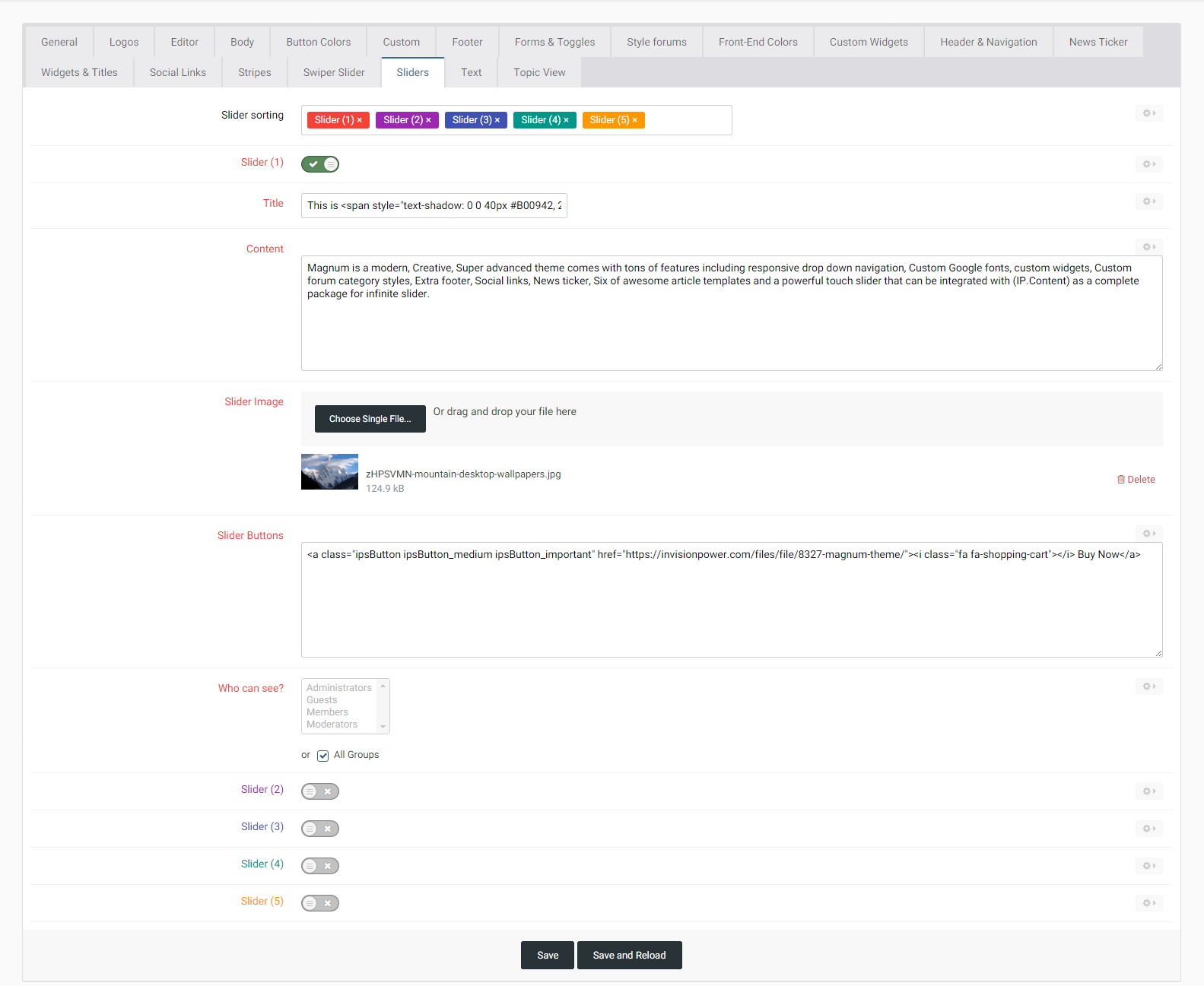Switch to the Swiper Slider tab
Screen dimensions: 1204x986
coord(334,72)
